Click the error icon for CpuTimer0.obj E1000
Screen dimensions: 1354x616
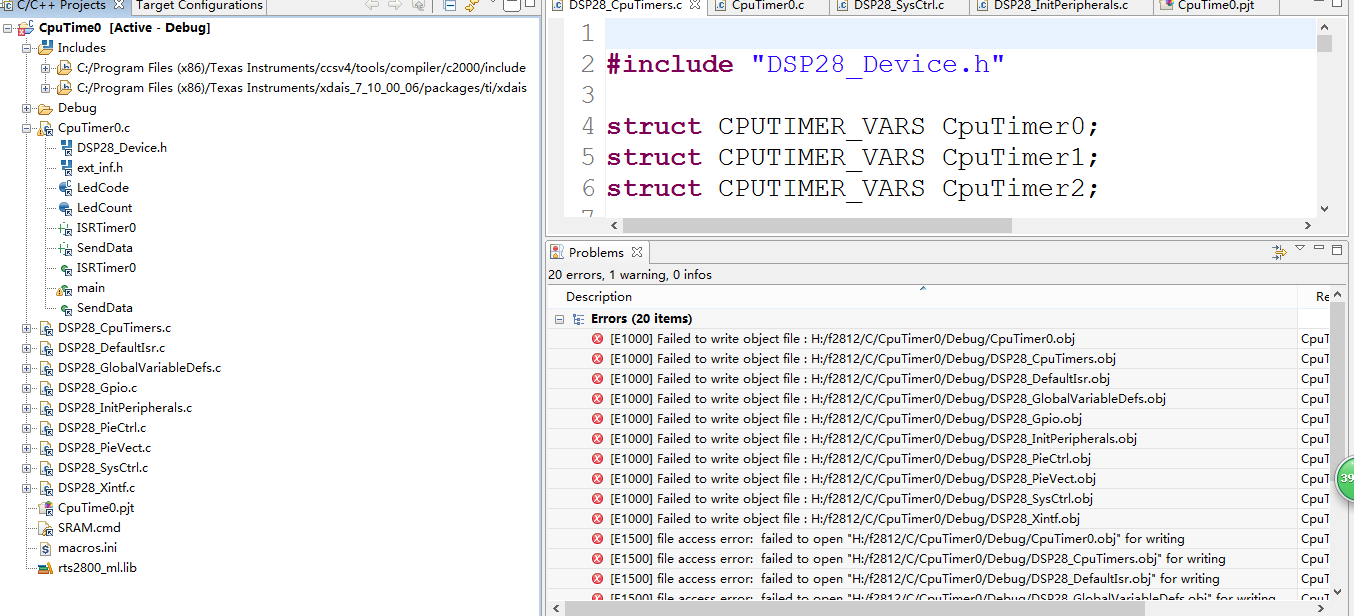tap(598, 339)
